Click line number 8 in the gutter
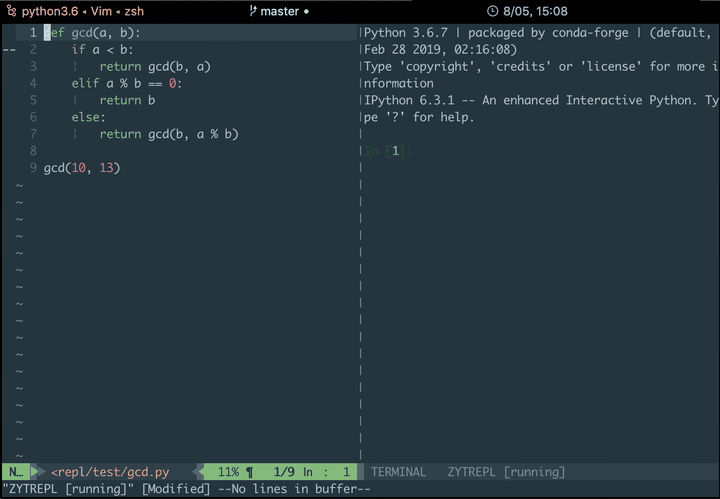 pyautogui.click(x=33, y=151)
